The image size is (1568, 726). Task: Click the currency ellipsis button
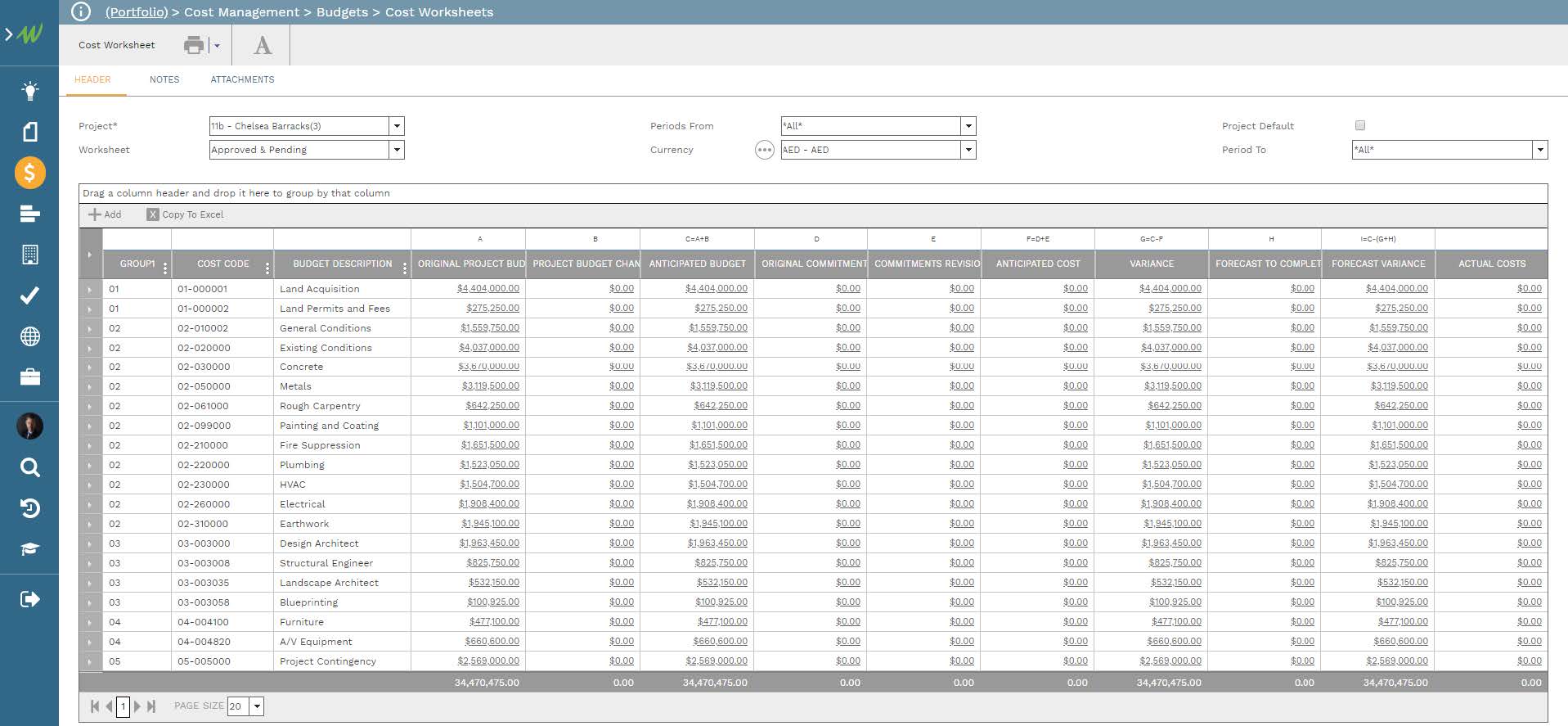[x=764, y=150]
